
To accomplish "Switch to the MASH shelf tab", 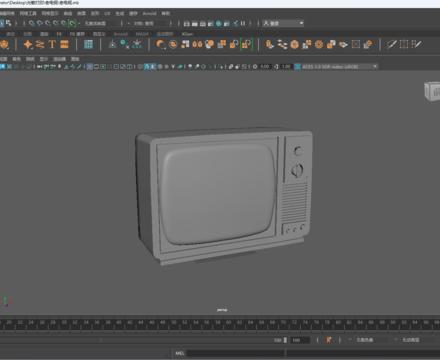I will [142, 34].
